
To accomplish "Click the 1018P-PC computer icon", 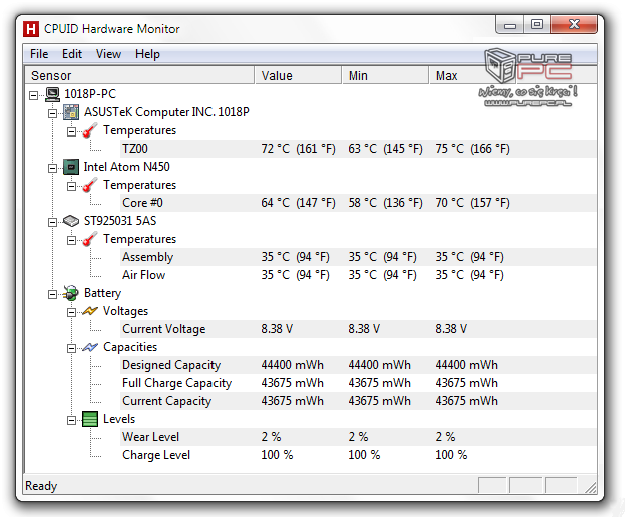I will click(x=52, y=94).
